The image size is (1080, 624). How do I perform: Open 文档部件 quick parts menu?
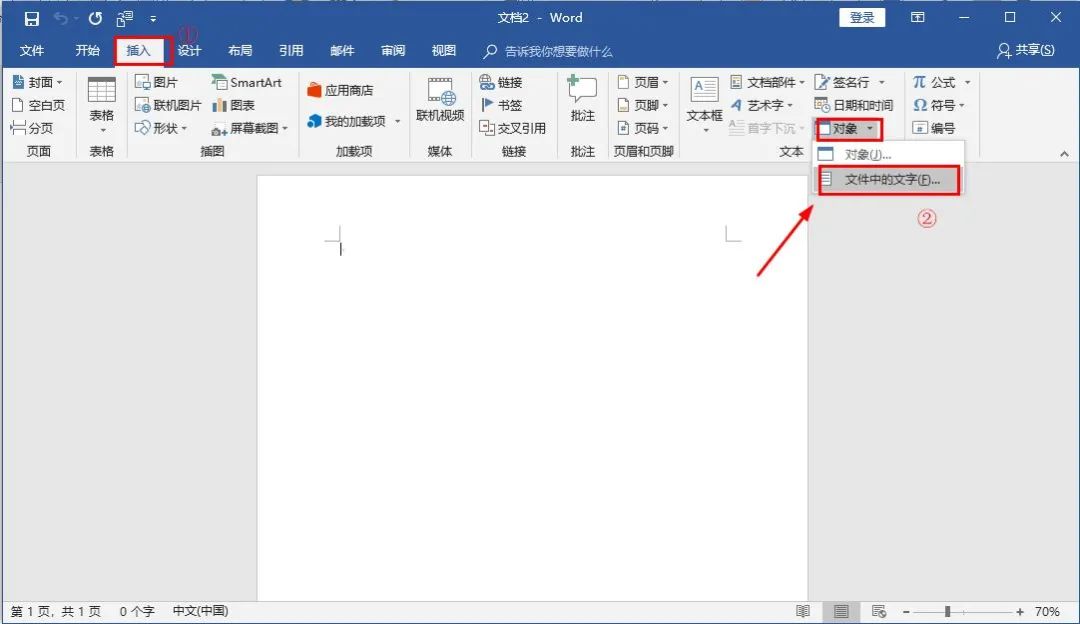click(x=767, y=82)
